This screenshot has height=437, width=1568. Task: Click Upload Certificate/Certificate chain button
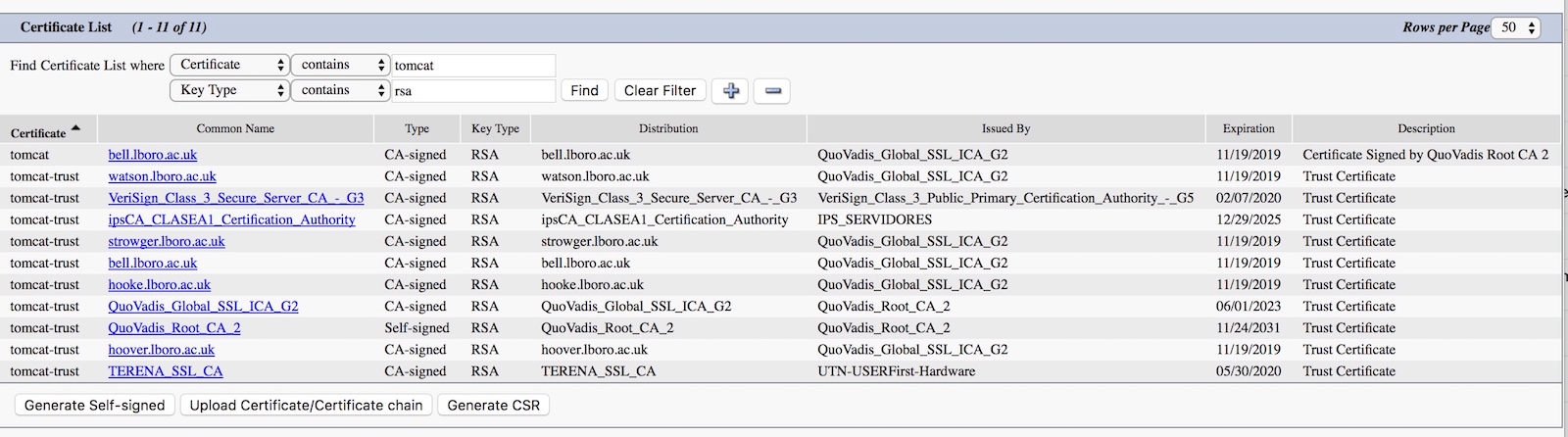[x=307, y=405]
